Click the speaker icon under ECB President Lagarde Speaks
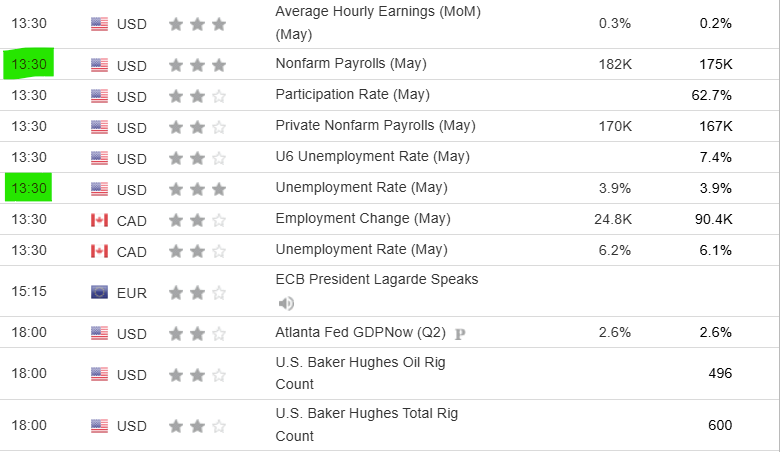This screenshot has width=783, height=452. point(286,303)
